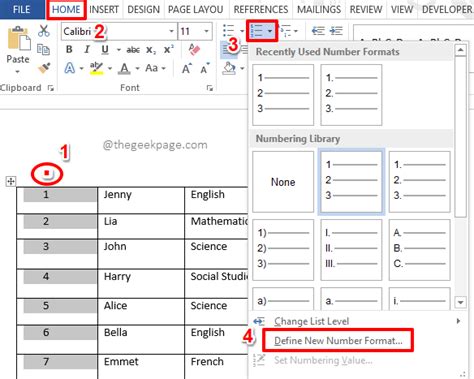The width and height of the screenshot is (474, 379).
Task: Click the French table cell
Action: click(x=216, y=366)
